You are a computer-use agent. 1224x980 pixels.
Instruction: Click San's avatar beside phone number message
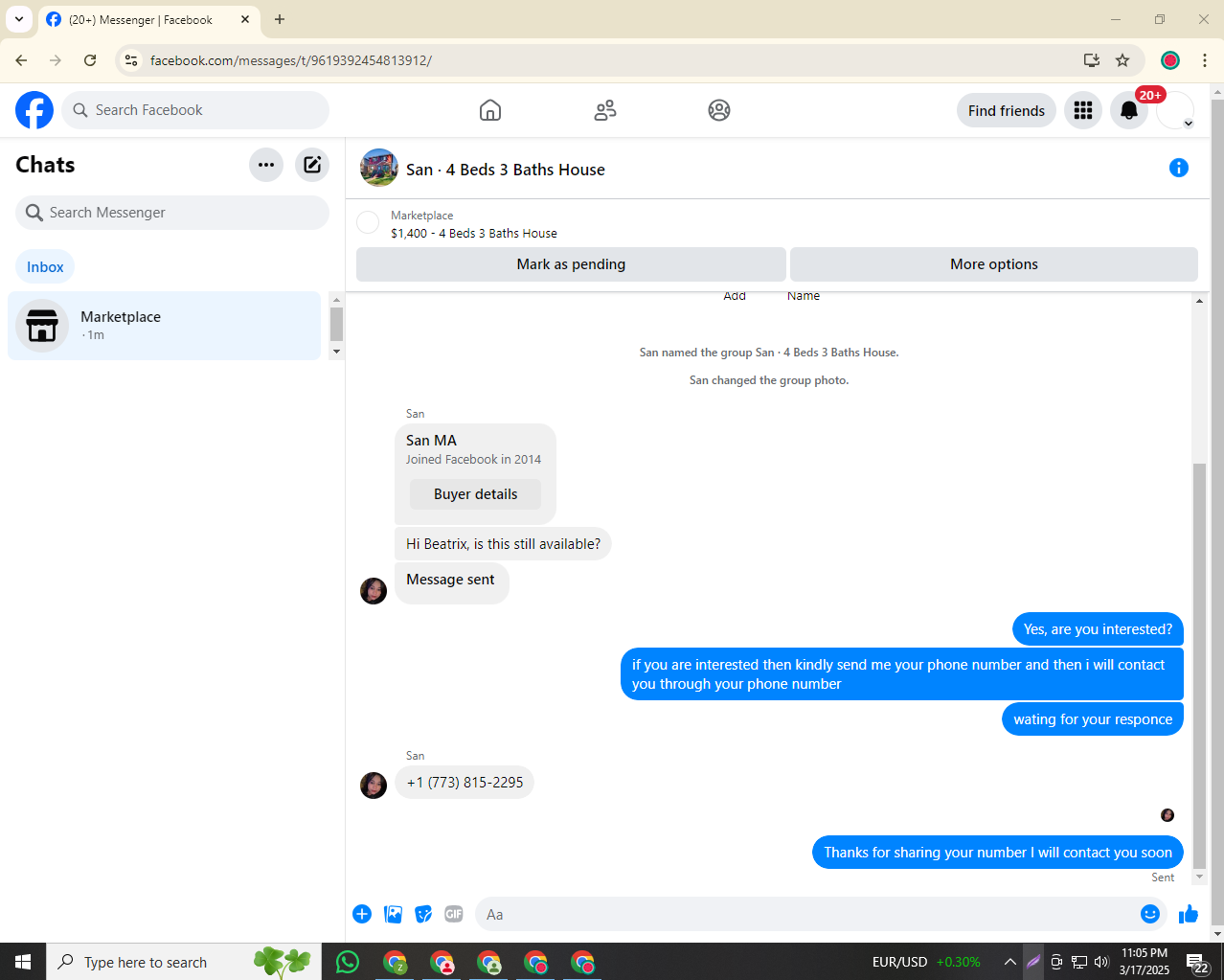[x=374, y=785]
